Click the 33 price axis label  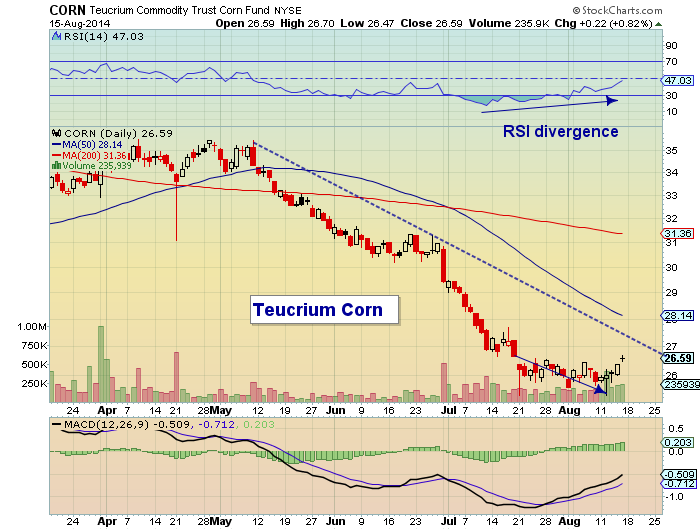click(x=671, y=196)
